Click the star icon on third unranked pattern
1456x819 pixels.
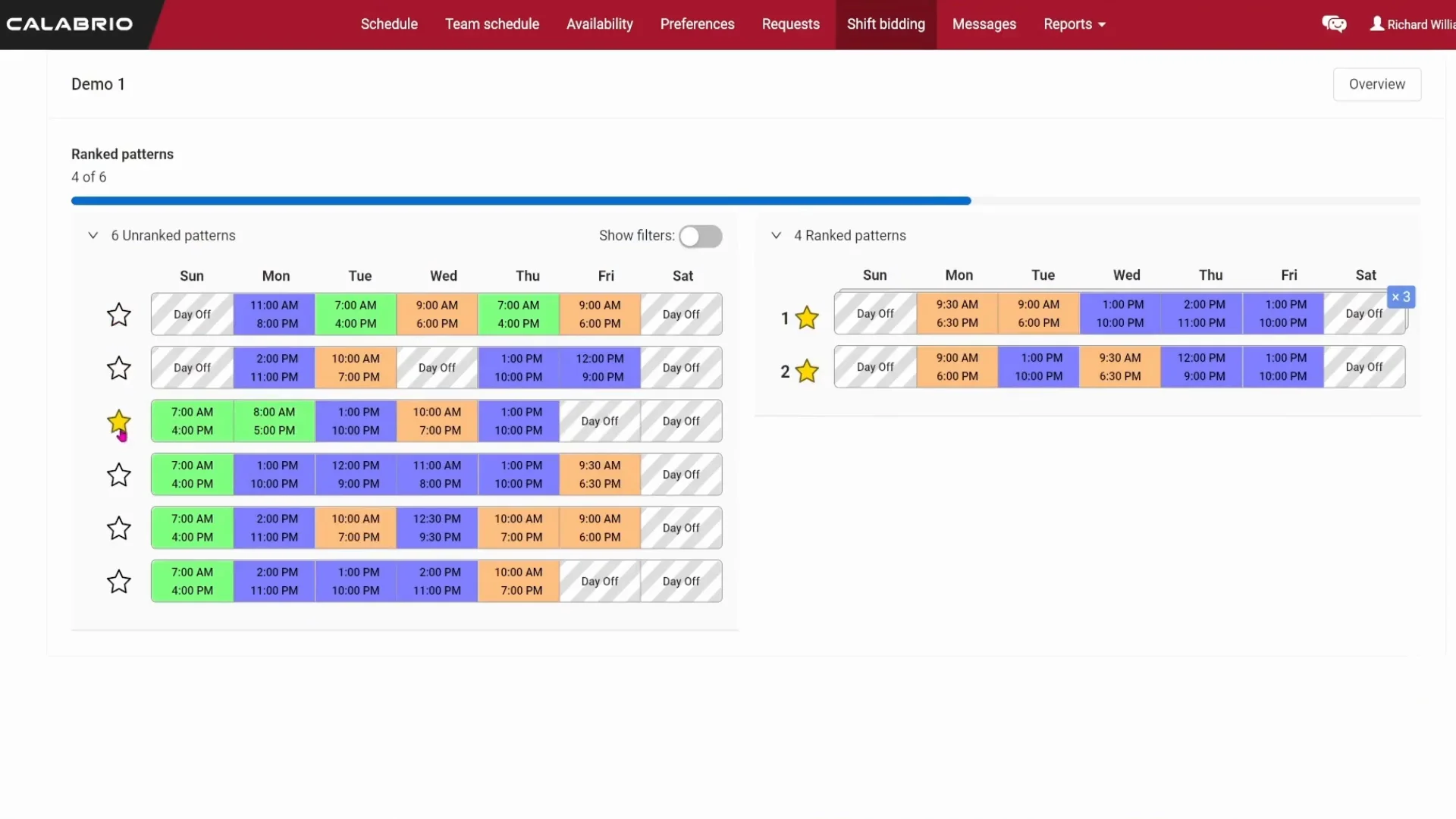(x=119, y=421)
